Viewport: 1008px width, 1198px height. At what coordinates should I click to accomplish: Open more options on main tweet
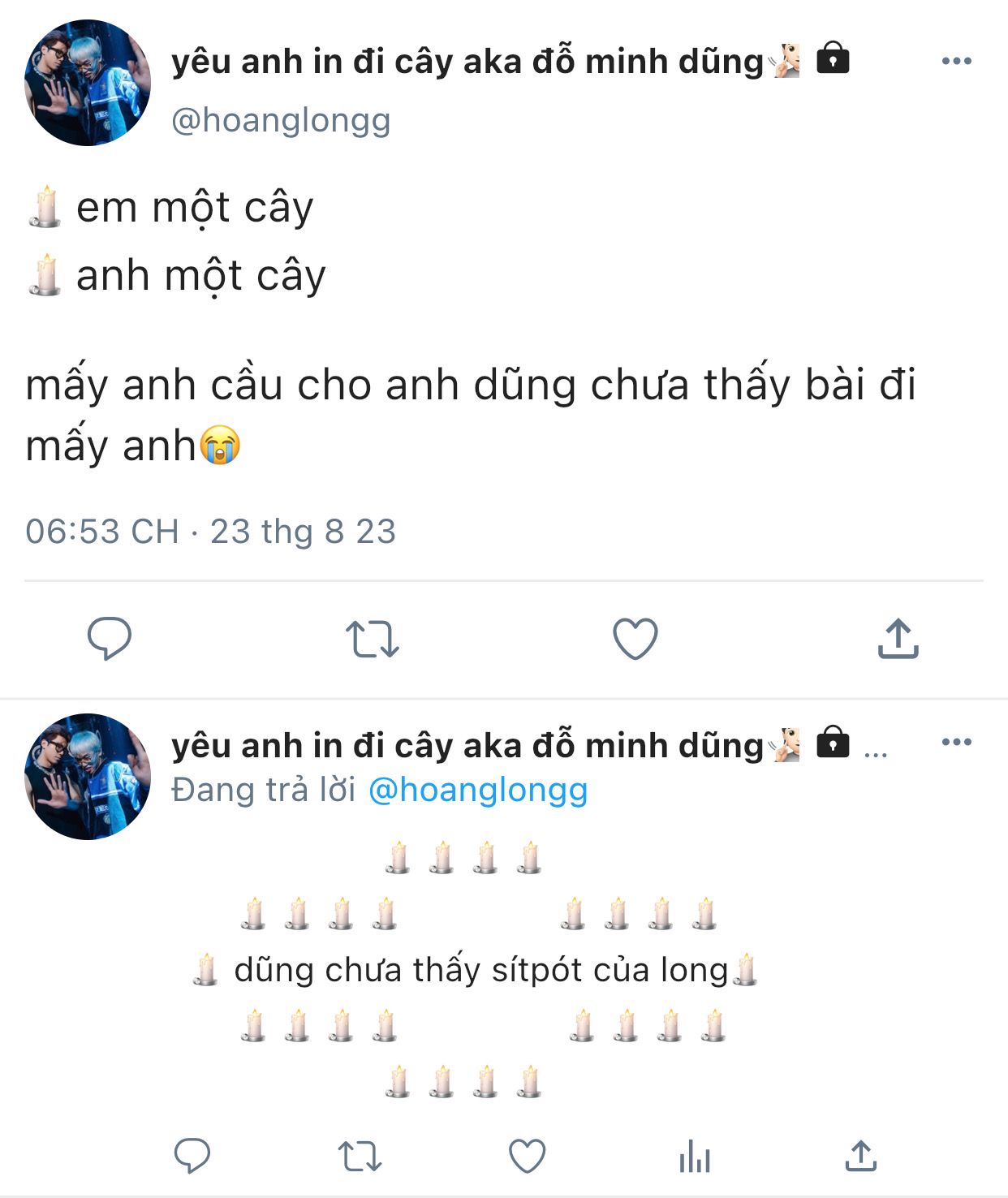pos(957,61)
